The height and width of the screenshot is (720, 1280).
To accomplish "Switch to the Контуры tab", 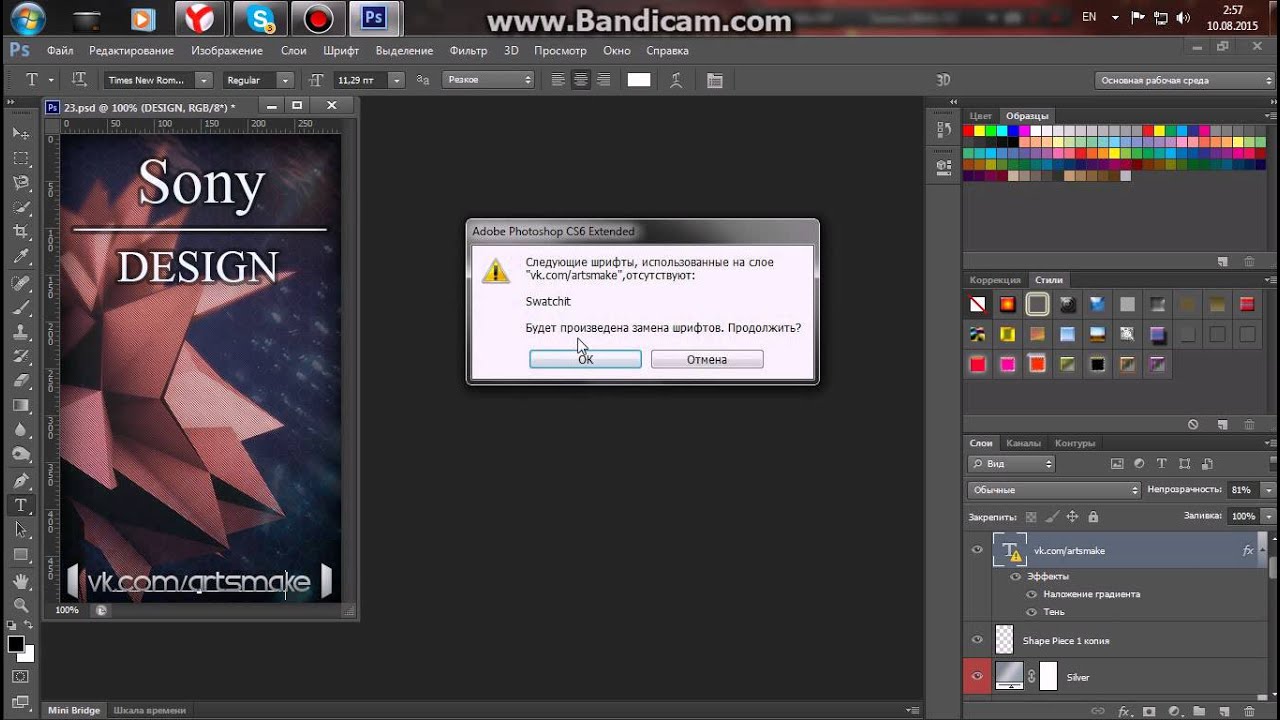I will pos(1075,443).
